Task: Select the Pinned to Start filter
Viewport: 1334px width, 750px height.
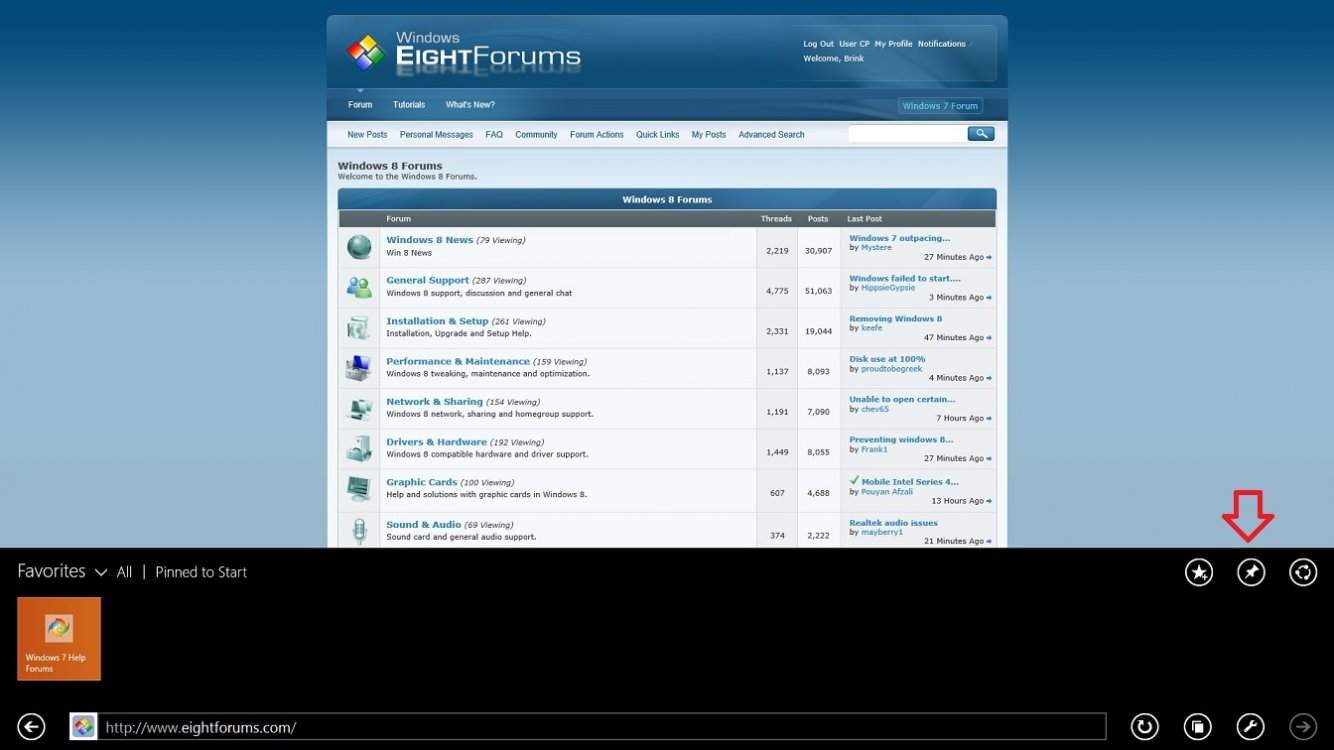Action: (x=201, y=572)
